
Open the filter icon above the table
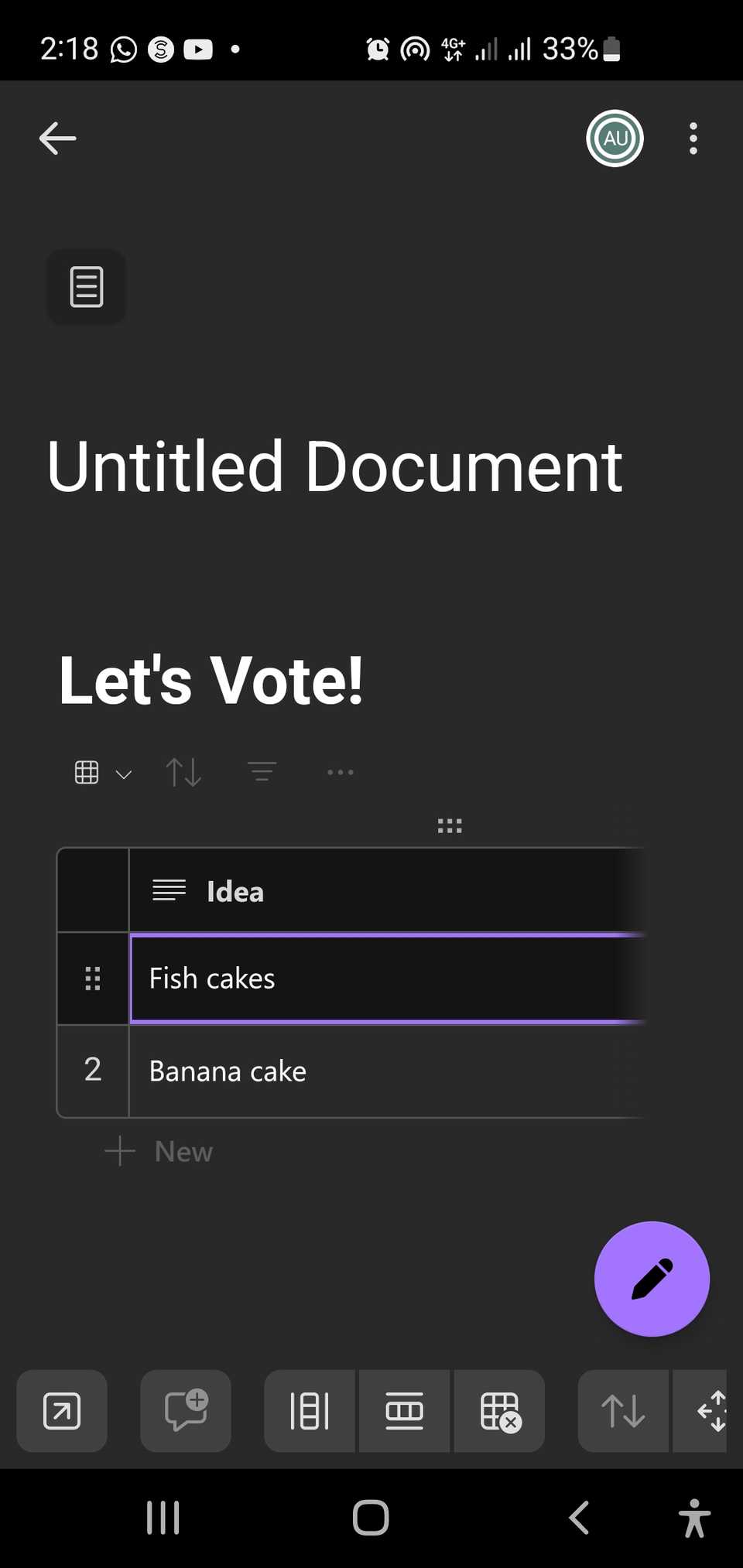pyautogui.click(x=262, y=772)
